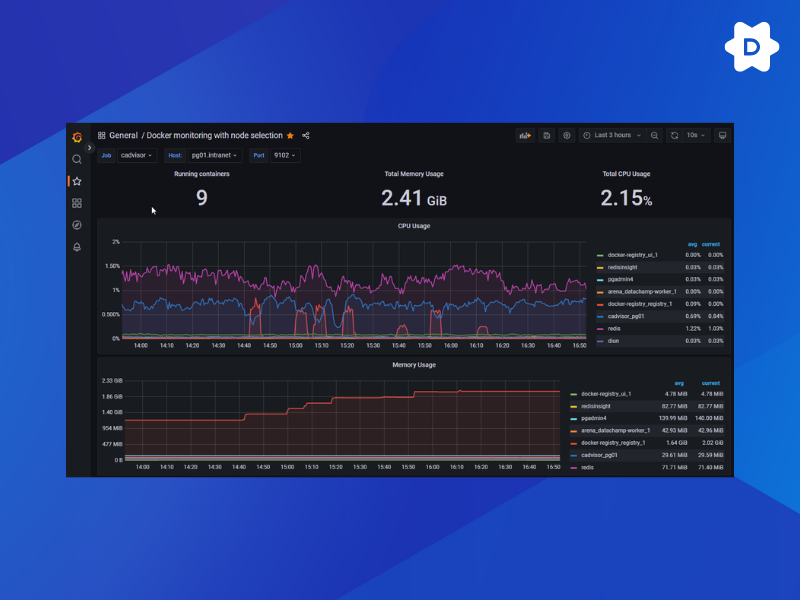Open the Last 3 hours time picker
This screenshot has height=600, width=800.
click(612, 135)
